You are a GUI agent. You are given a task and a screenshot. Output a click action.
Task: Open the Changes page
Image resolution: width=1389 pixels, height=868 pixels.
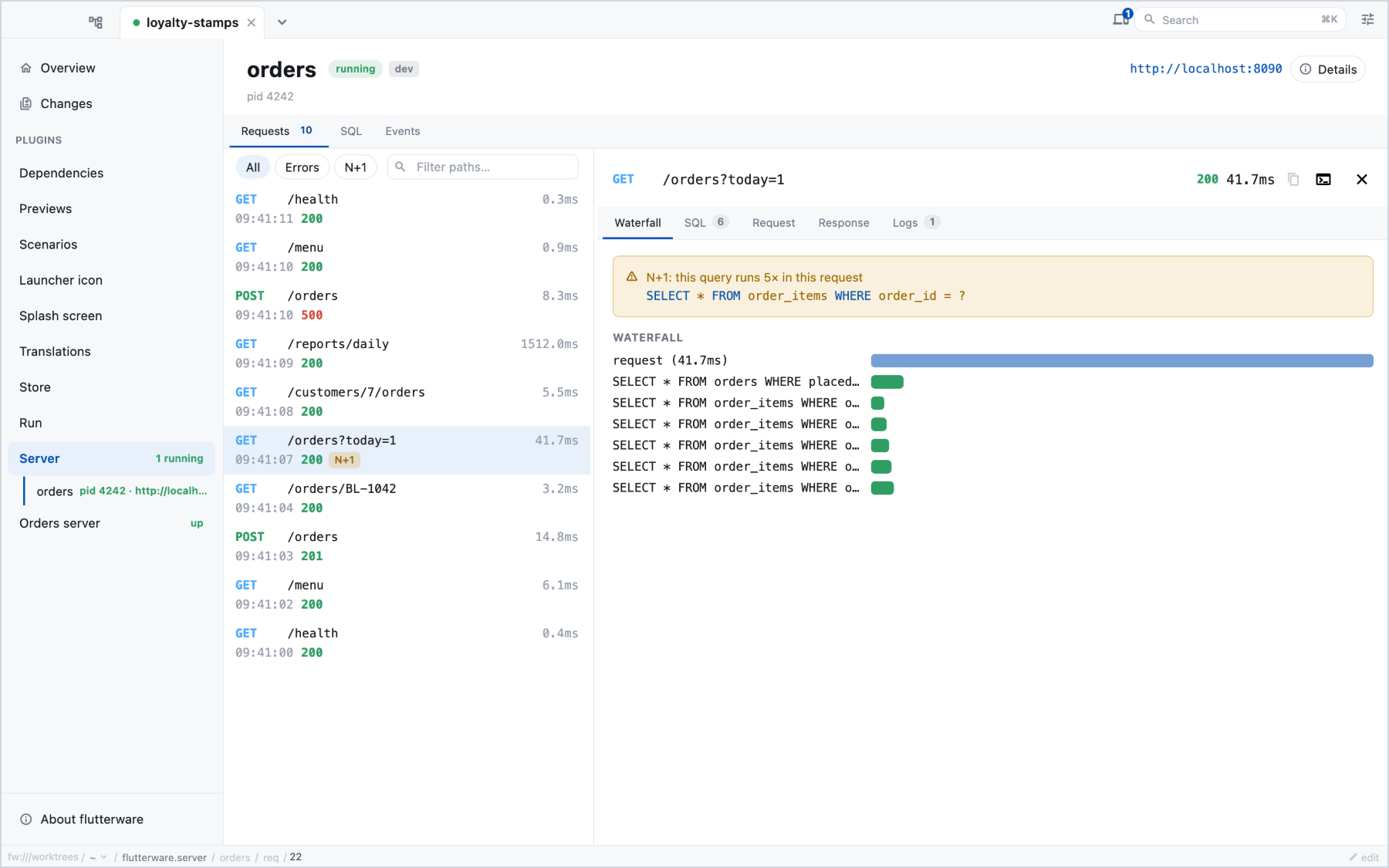click(x=112, y=103)
